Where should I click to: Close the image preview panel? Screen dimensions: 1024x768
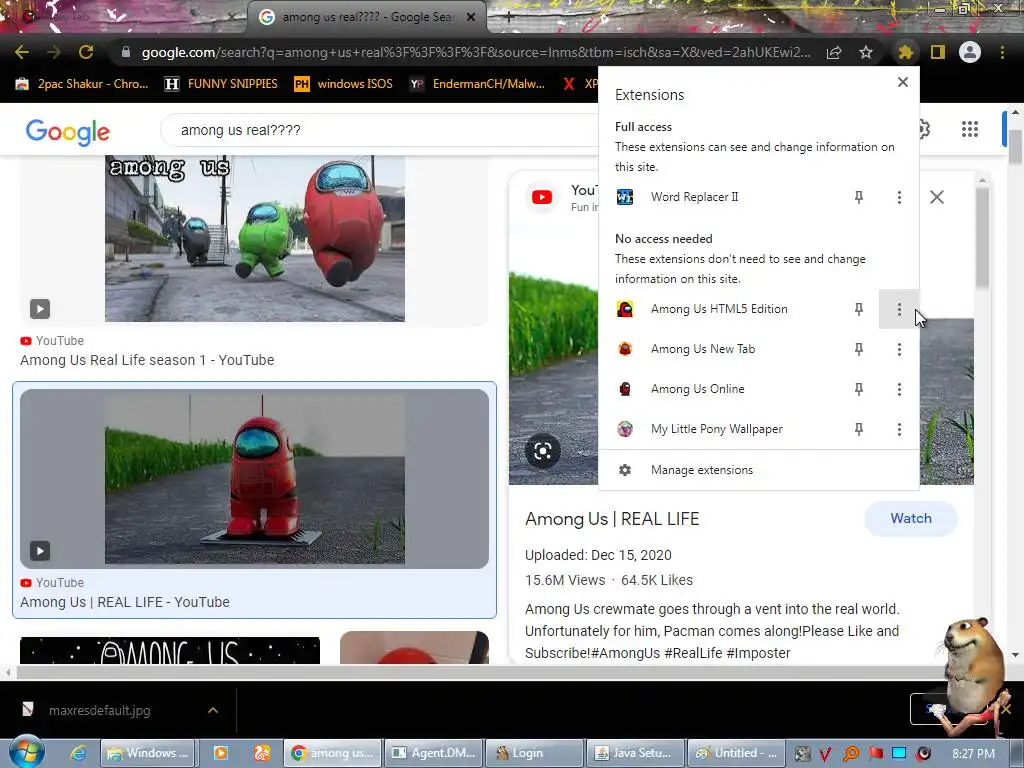point(936,197)
